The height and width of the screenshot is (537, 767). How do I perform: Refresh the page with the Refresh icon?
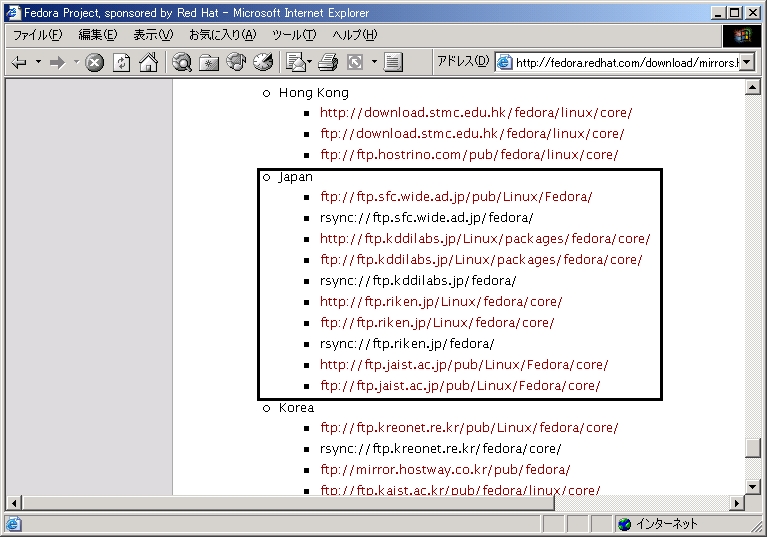[x=121, y=63]
